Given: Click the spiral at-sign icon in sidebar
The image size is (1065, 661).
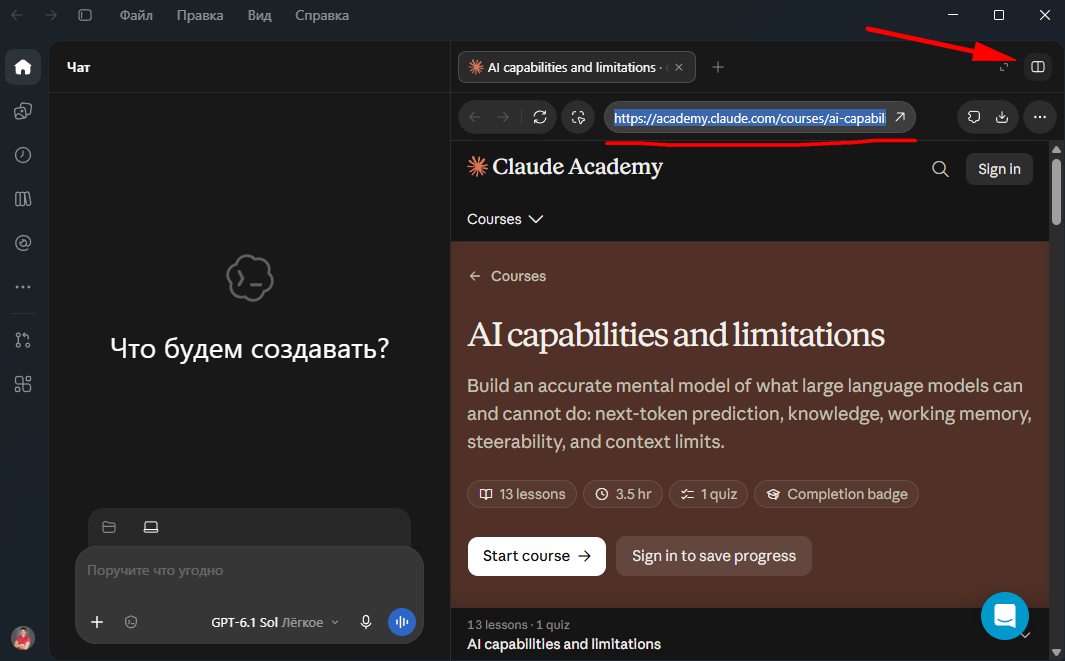Looking at the screenshot, I should 23,243.
